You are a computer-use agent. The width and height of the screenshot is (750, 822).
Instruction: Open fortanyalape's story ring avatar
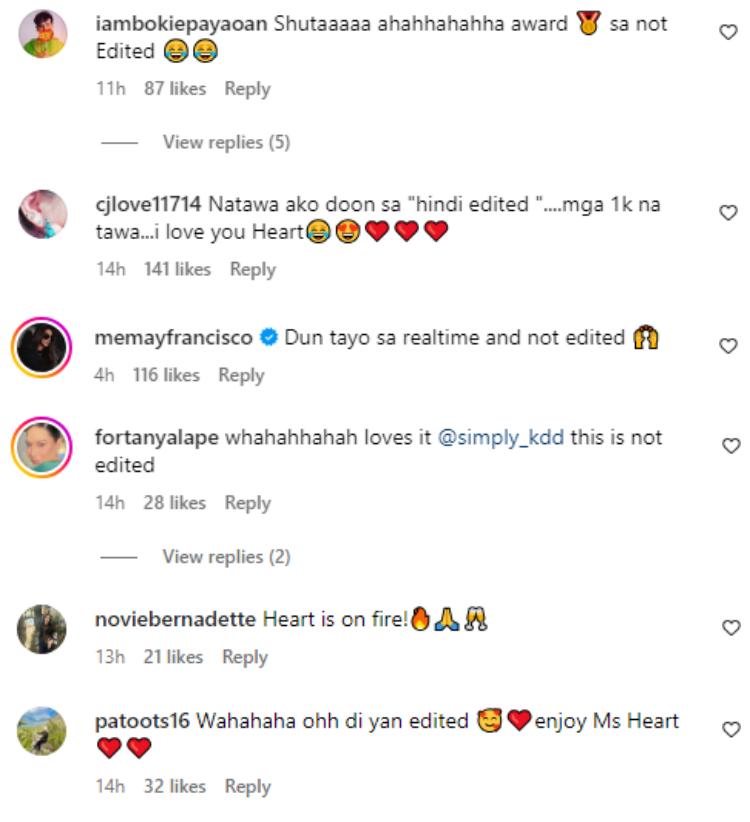coord(43,446)
